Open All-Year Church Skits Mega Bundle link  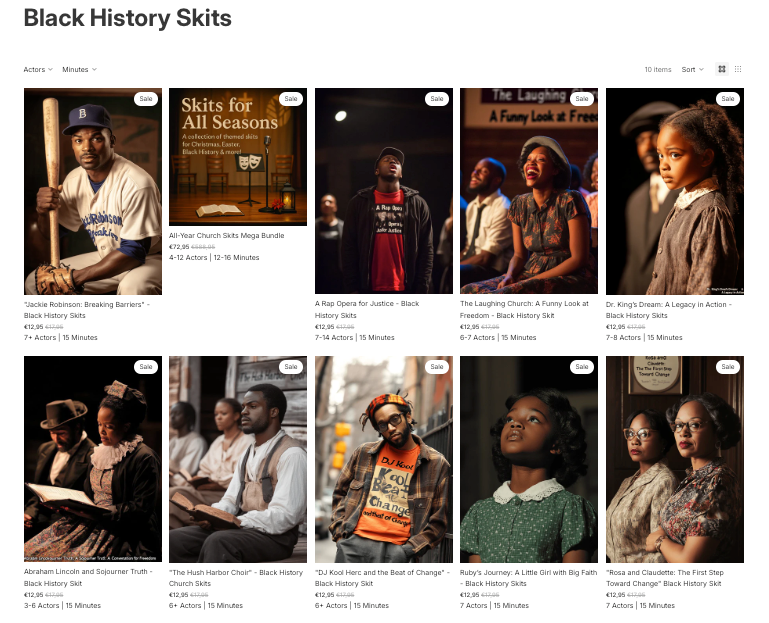(226, 236)
